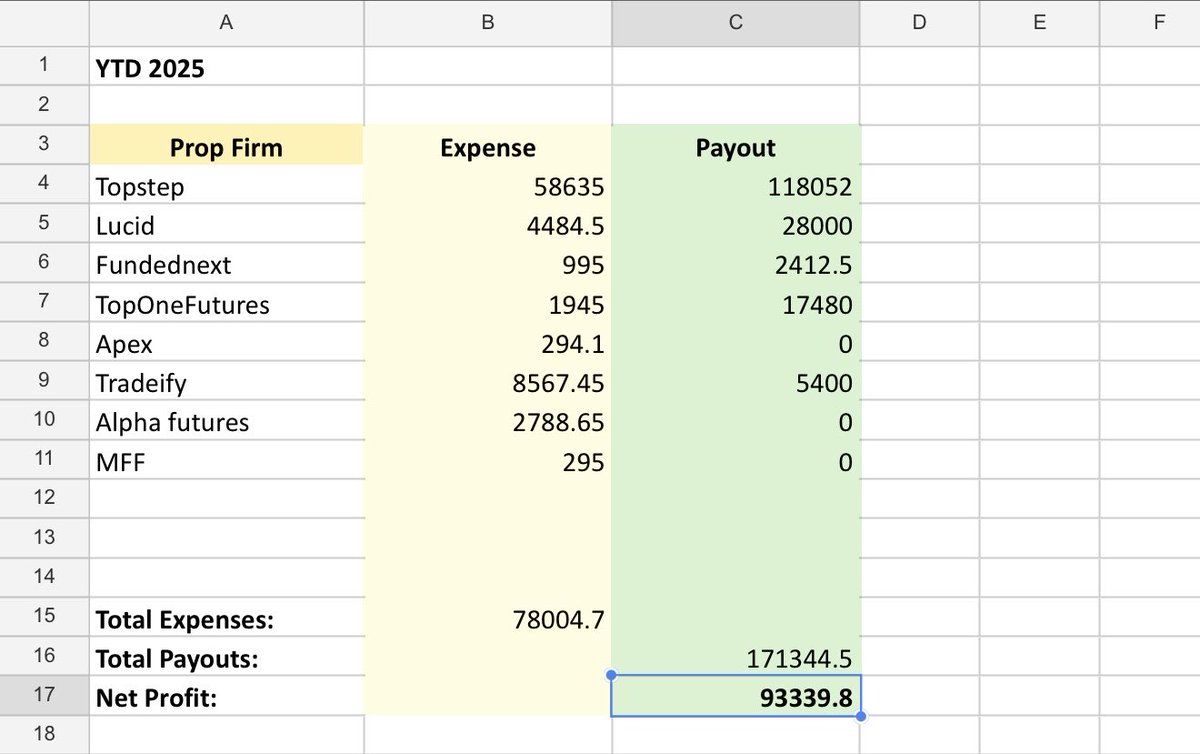This screenshot has height=754, width=1200.
Task: Select the Lucid cell
Action: (227, 225)
